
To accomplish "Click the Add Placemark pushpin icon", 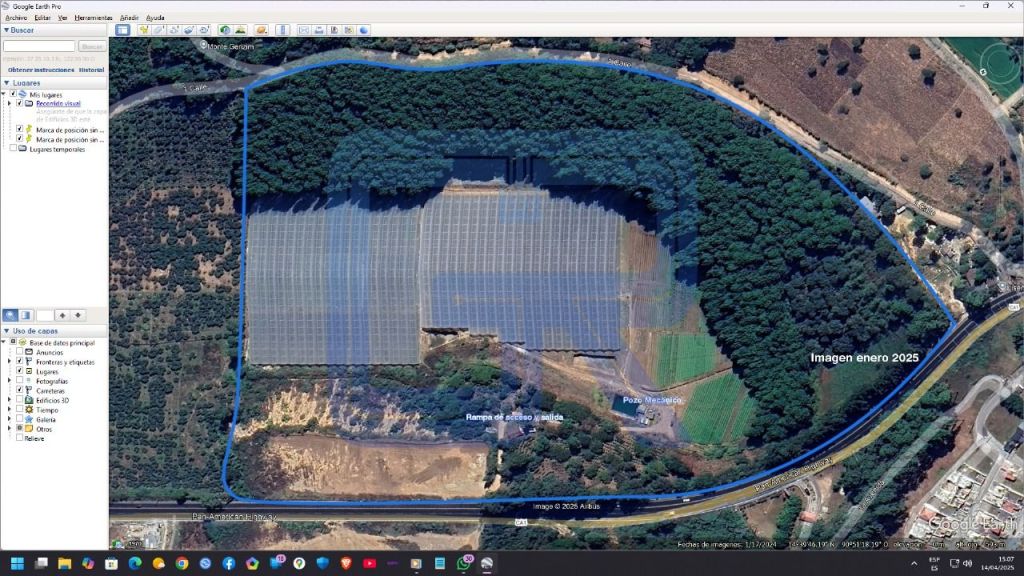I will [143, 30].
